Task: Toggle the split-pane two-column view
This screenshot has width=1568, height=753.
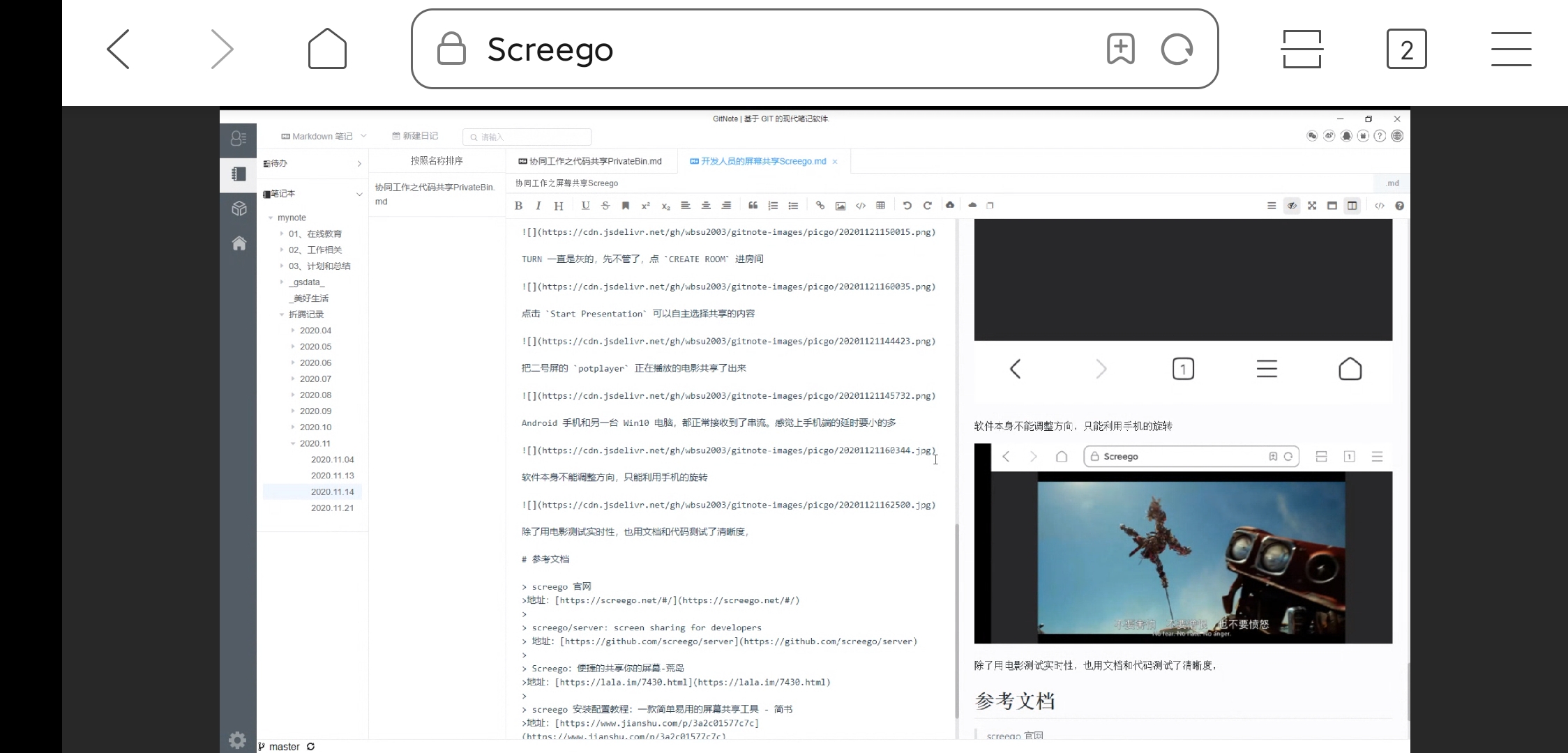Action: point(1352,206)
